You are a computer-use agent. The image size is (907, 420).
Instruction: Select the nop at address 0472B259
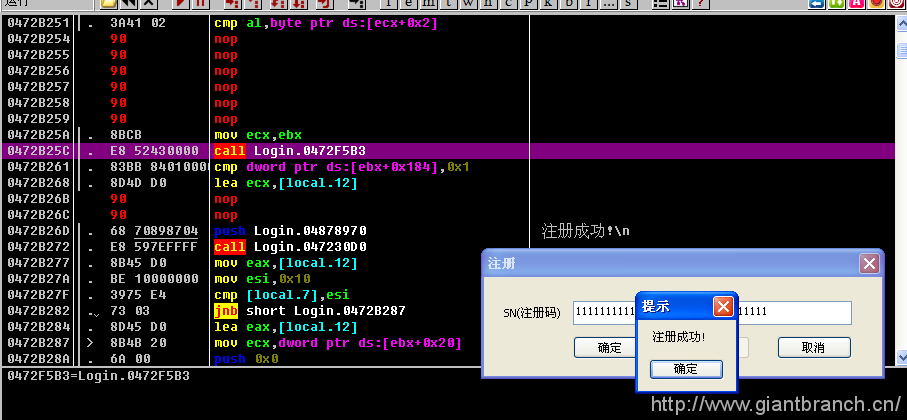226,119
